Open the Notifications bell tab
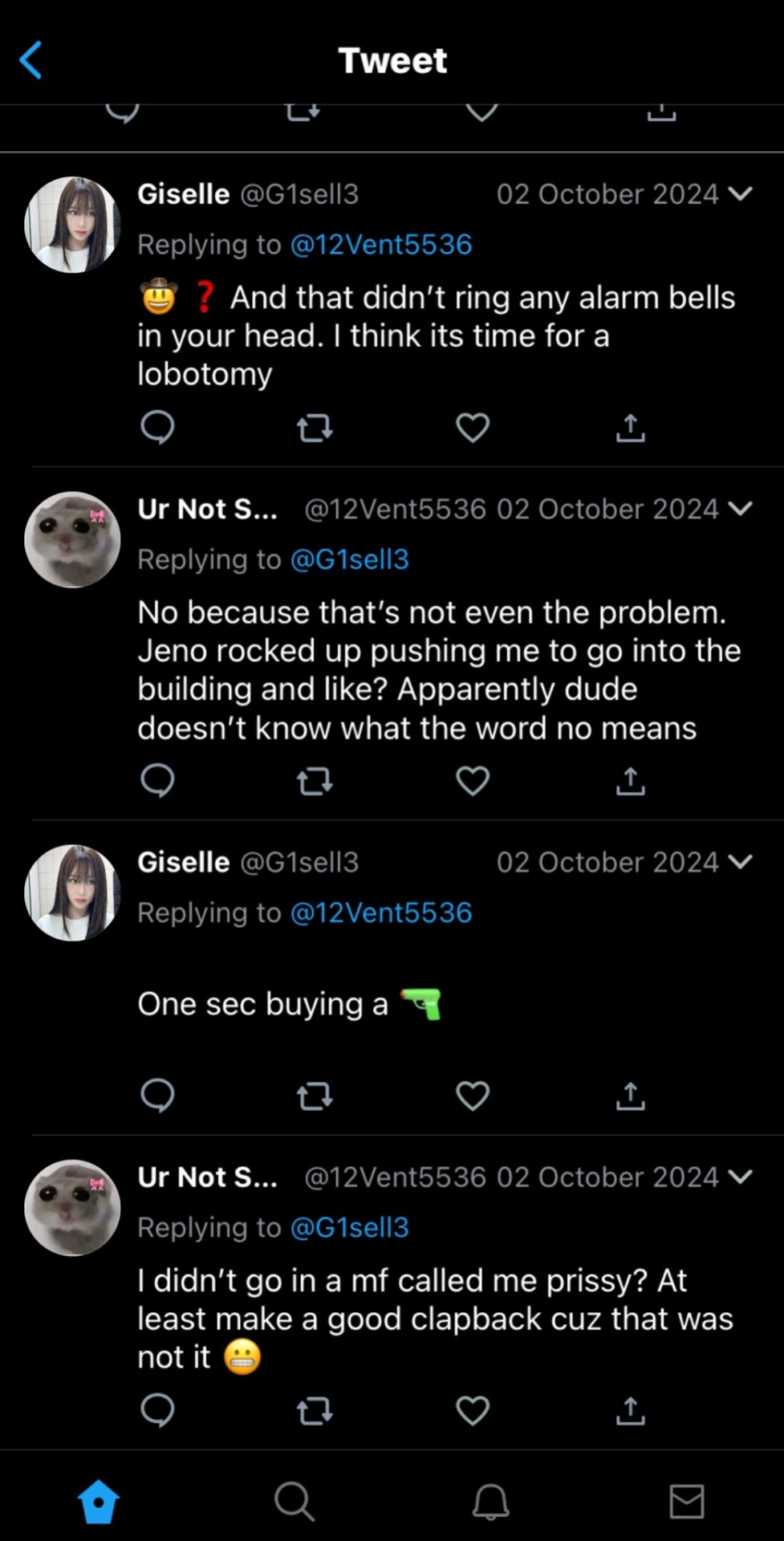Screen dimensions: 784x1541 click(x=490, y=1501)
